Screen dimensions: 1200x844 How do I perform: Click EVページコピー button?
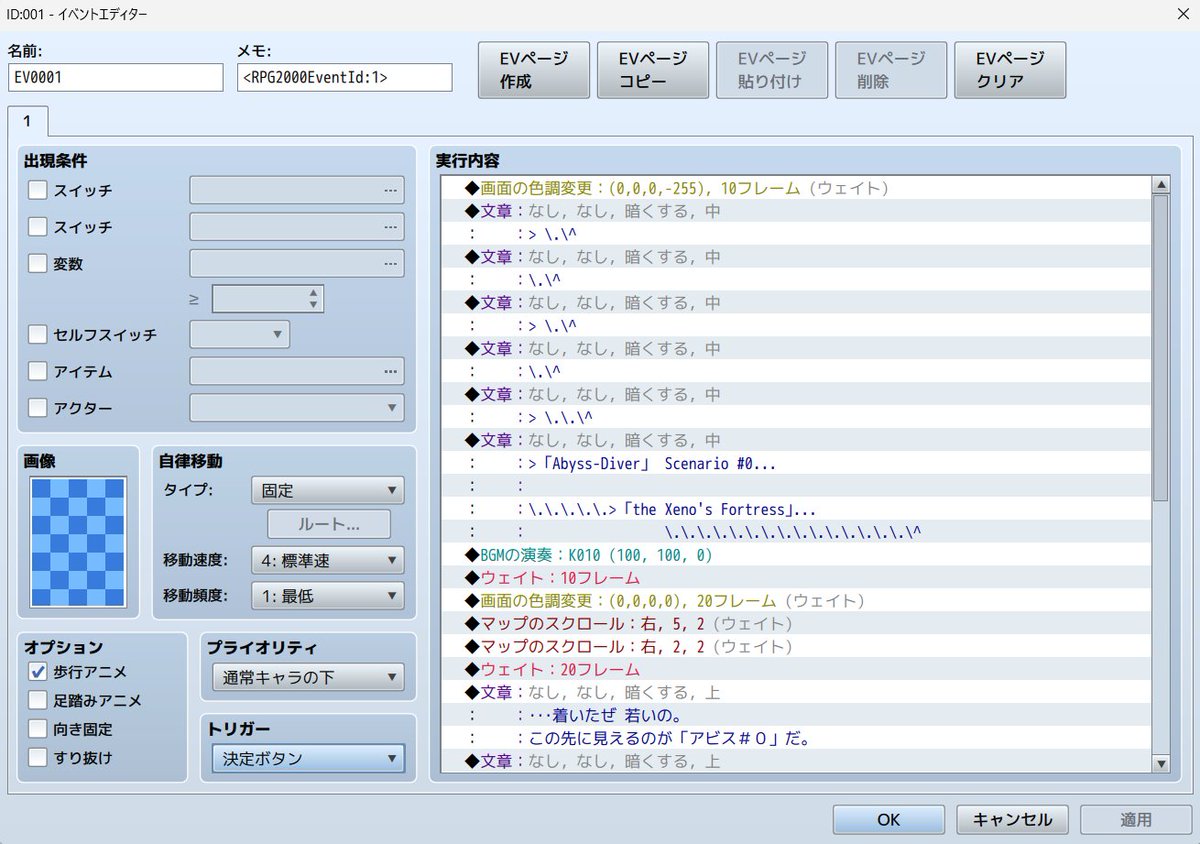653,70
